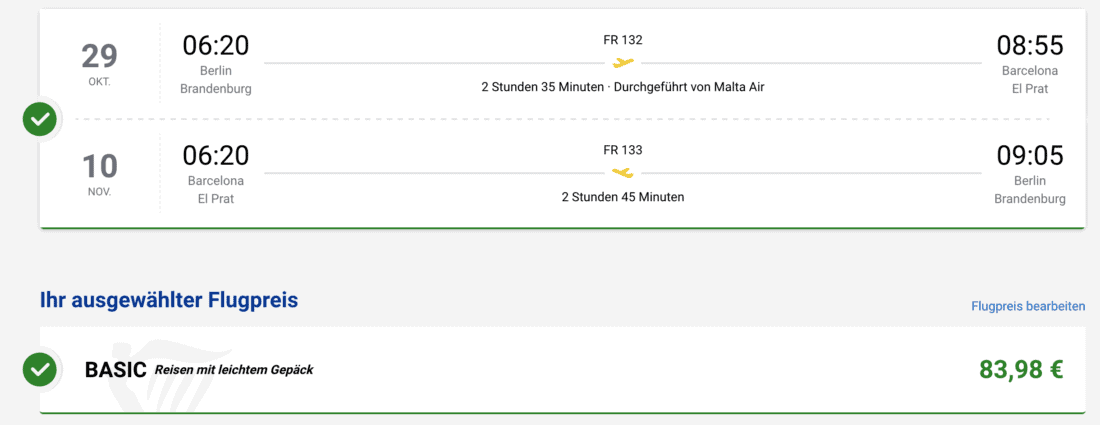Click the 09:05 Berlin Brandenburg arrival time

click(x=1030, y=156)
